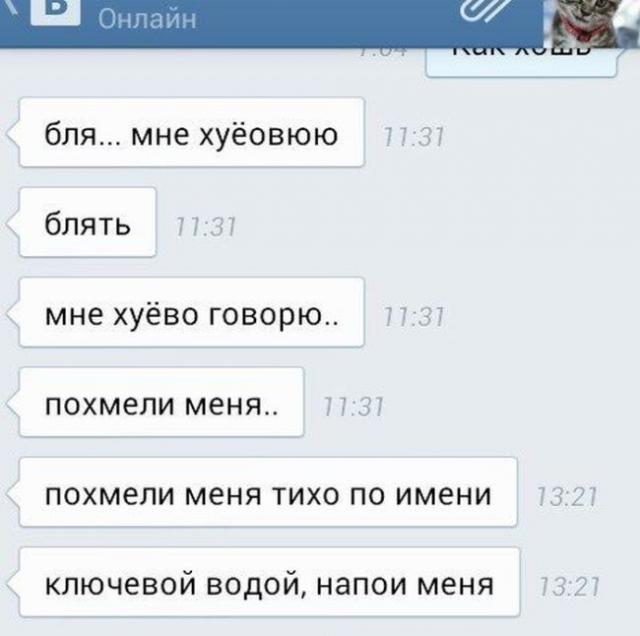
Task: Select the 'бля... мне хуёовюю' message bubble
Action: (x=192, y=132)
